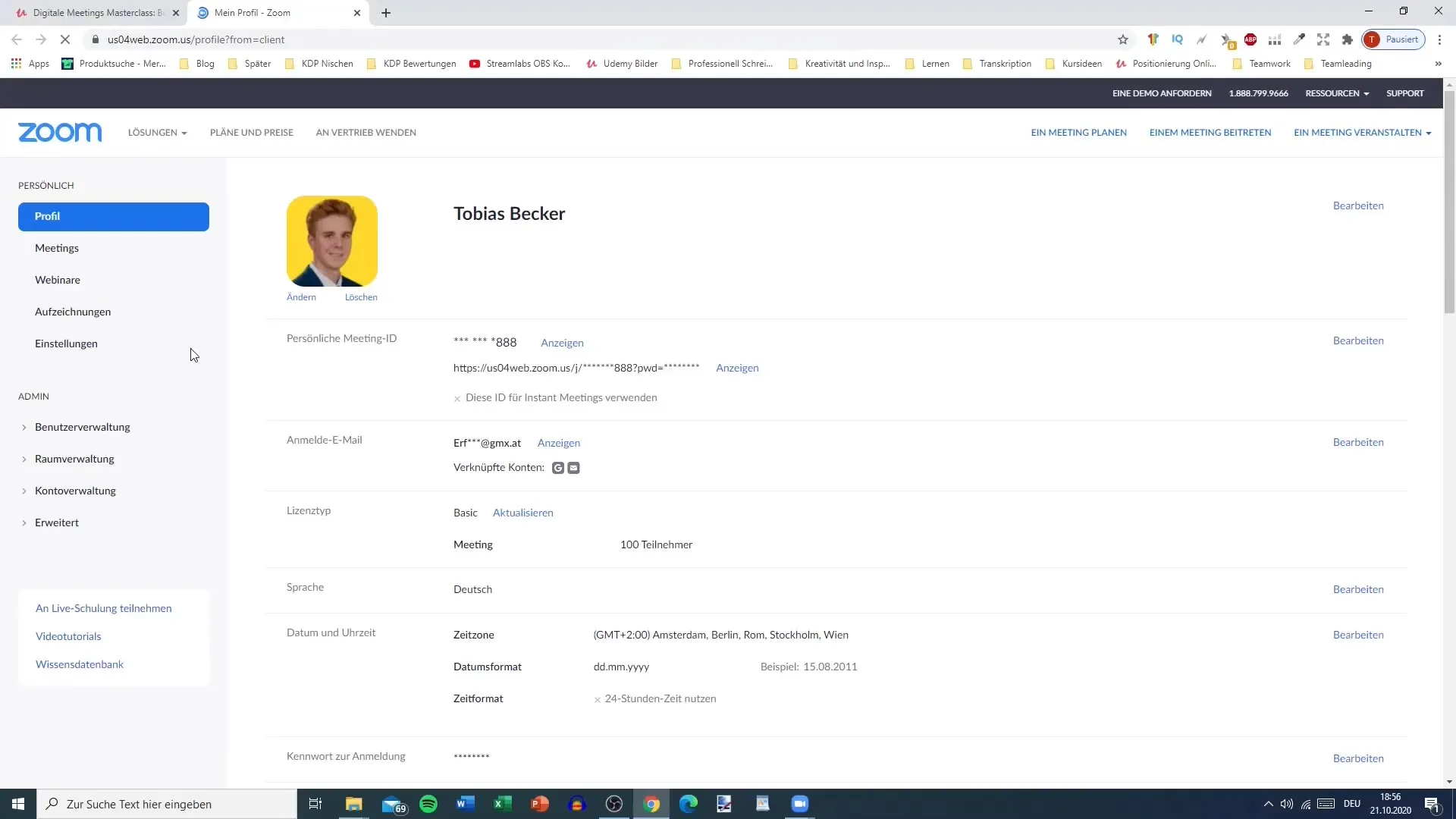Click Aktualisieren license upgrade link
This screenshot has height=819, width=1456.
523,512
